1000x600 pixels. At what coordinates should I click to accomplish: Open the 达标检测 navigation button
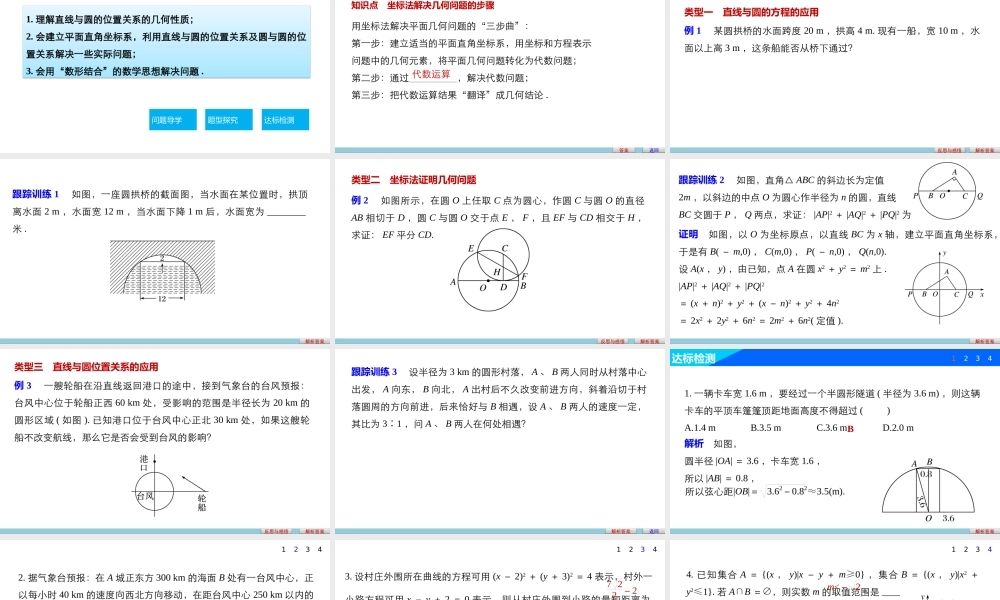coord(284,118)
